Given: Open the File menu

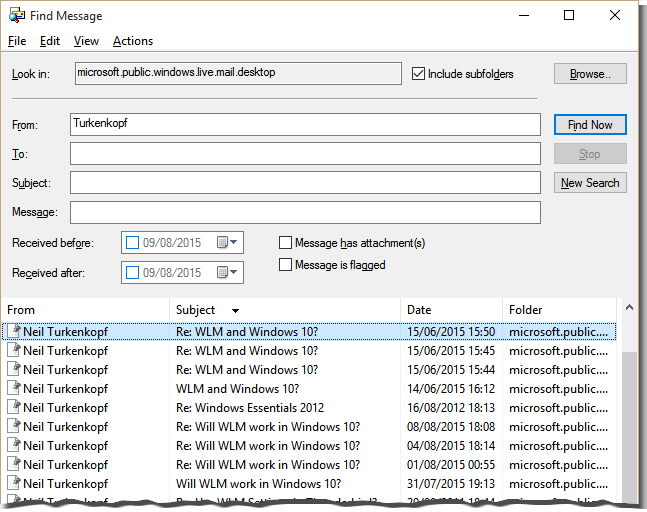Looking at the screenshot, I should (x=17, y=41).
